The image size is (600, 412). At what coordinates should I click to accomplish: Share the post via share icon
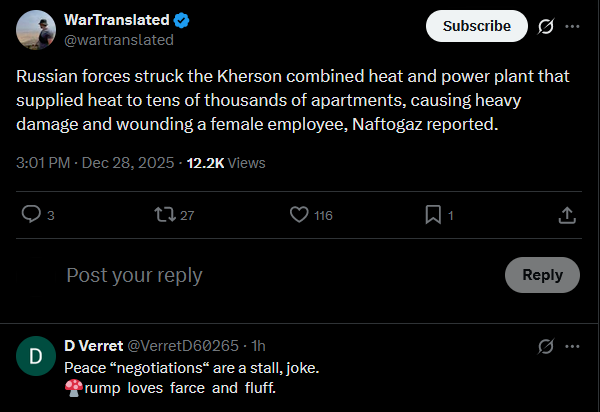point(566,214)
